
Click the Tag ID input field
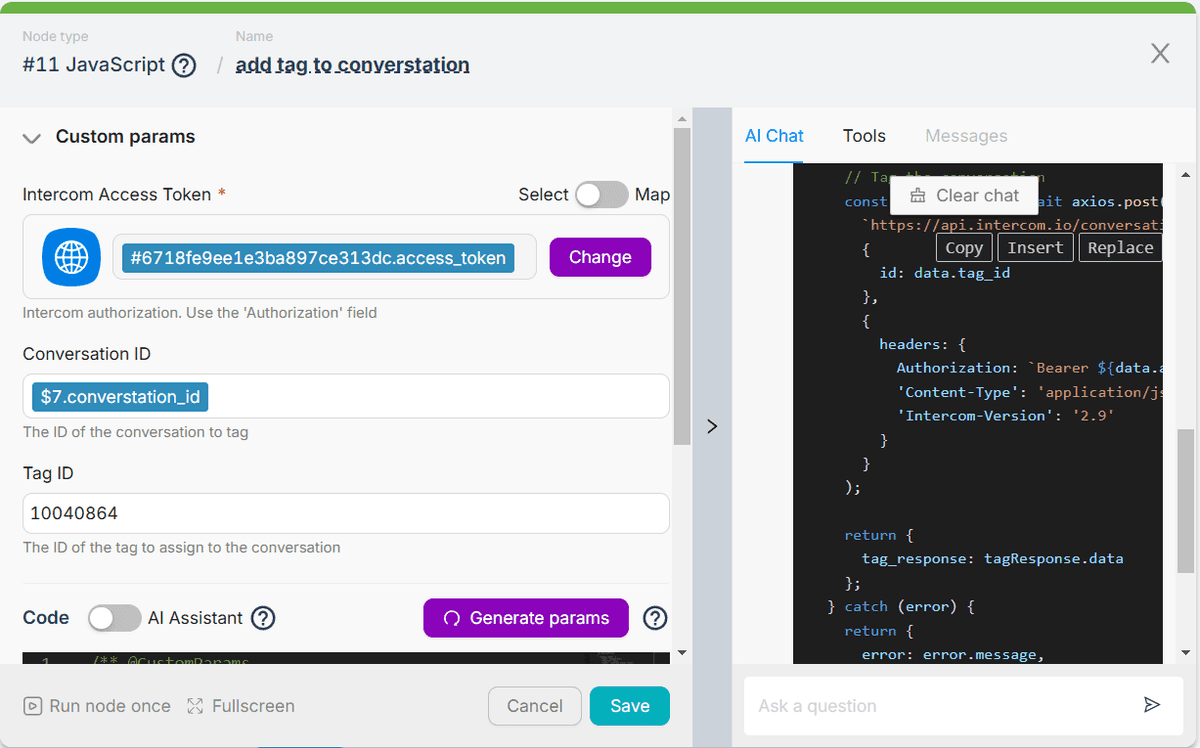[345, 513]
